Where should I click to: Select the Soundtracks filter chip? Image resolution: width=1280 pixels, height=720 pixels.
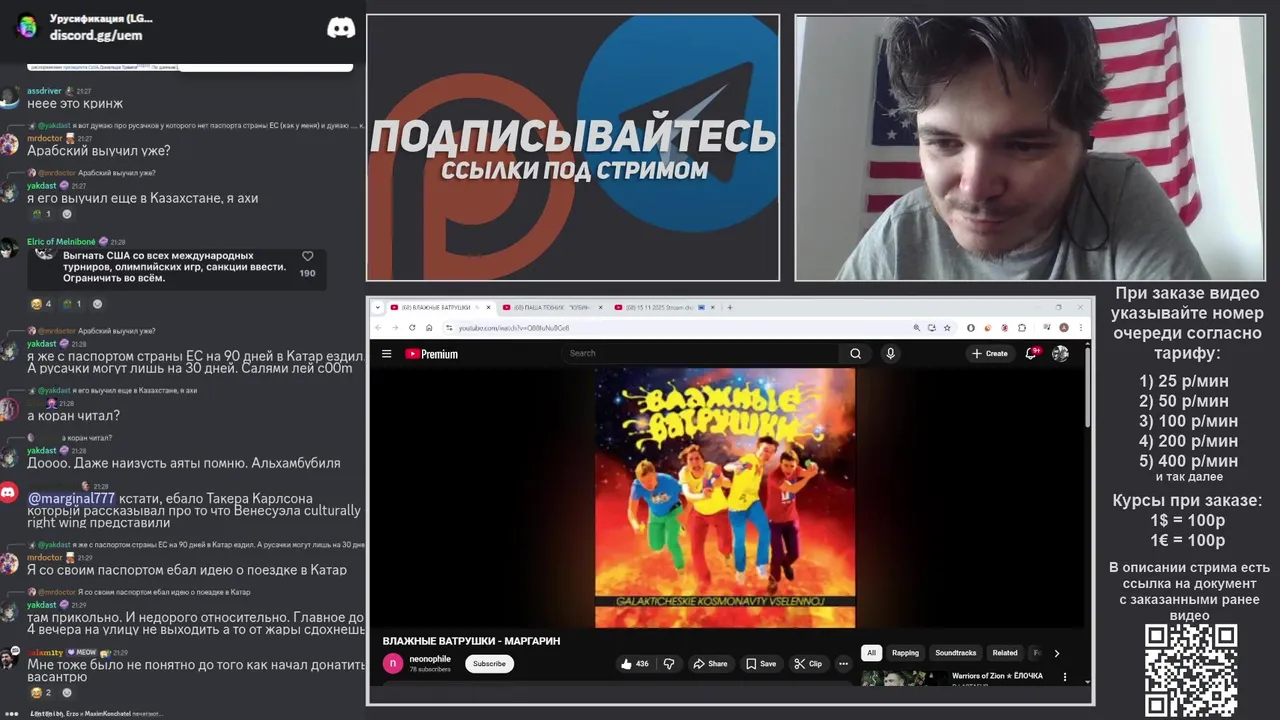click(x=955, y=653)
